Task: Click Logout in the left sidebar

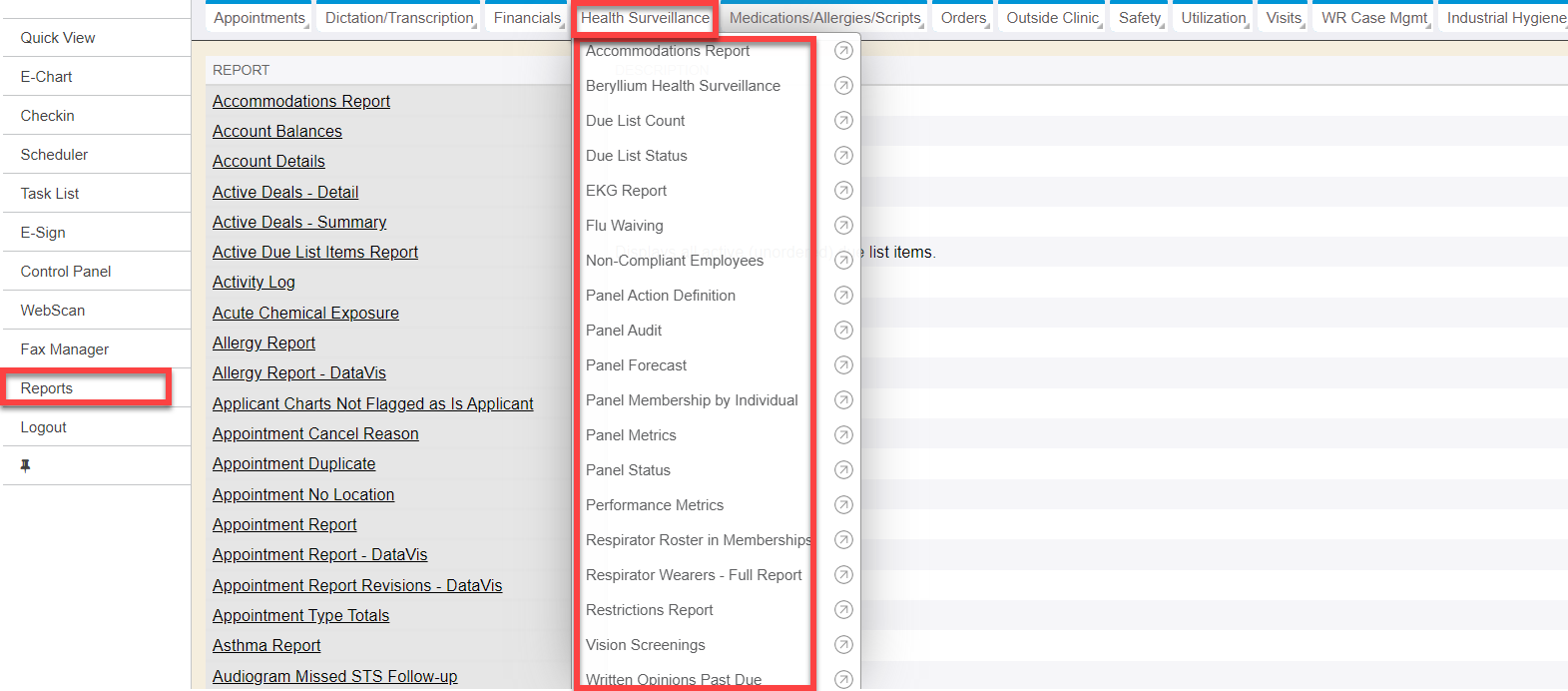Action: [x=44, y=427]
